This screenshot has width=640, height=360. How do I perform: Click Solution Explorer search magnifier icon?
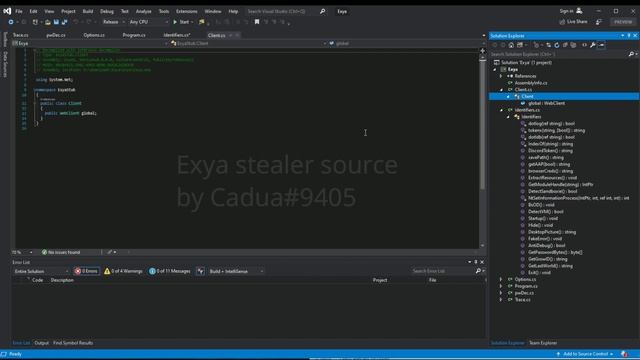(631, 54)
